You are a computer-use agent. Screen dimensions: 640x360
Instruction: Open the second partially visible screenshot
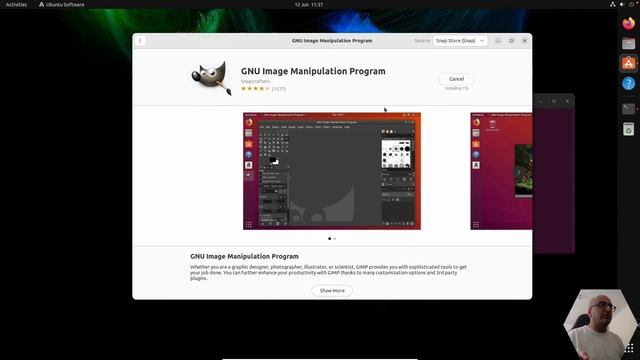(x=501, y=171)
